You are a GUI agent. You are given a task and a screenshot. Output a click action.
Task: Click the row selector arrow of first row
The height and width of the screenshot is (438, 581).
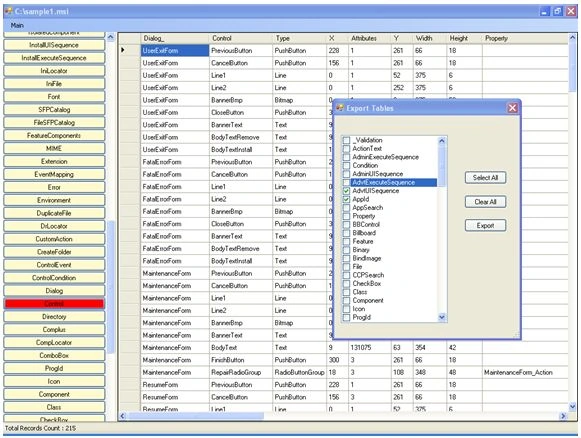tap(123, 50)
